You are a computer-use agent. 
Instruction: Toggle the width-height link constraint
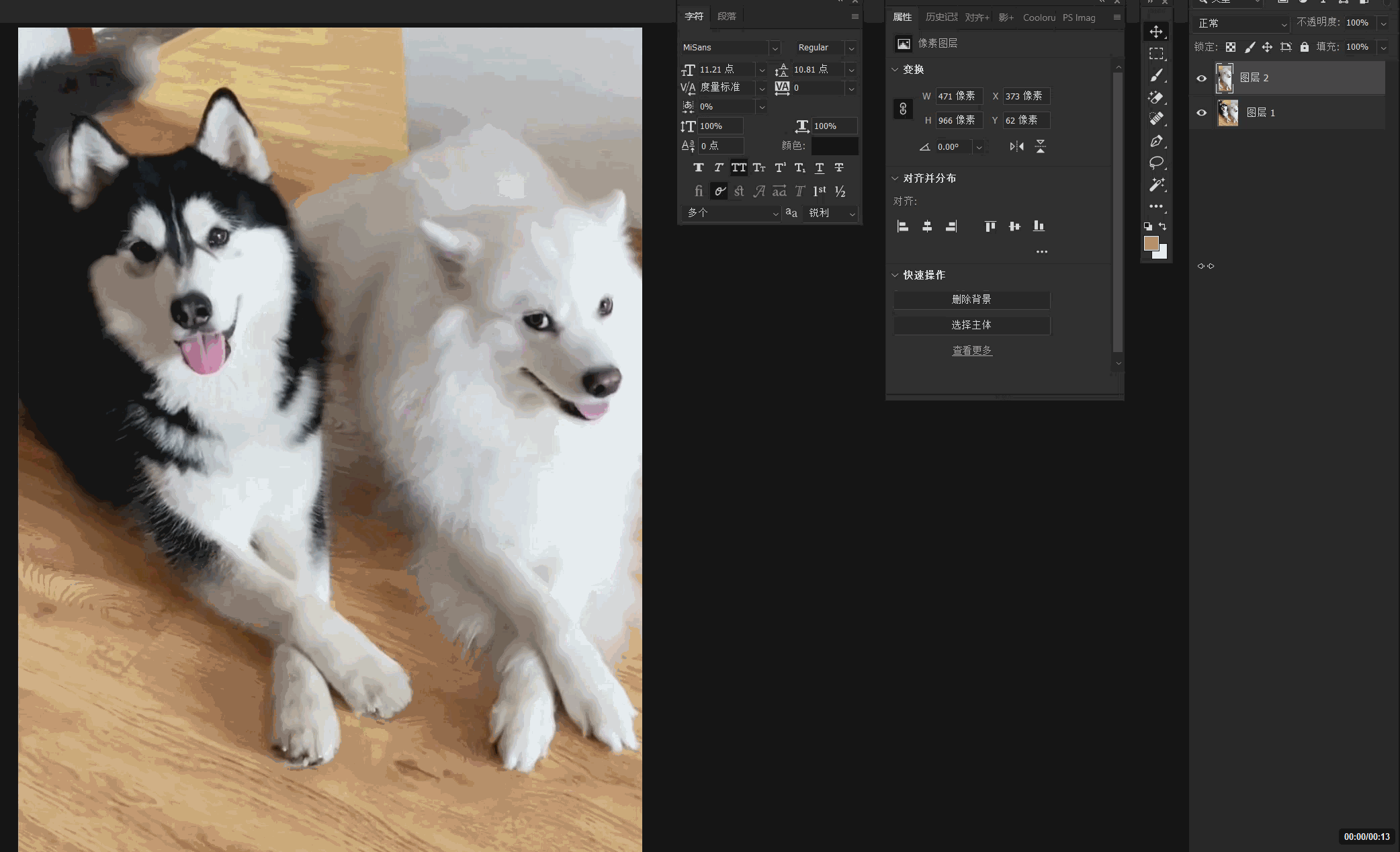[903, 109]
